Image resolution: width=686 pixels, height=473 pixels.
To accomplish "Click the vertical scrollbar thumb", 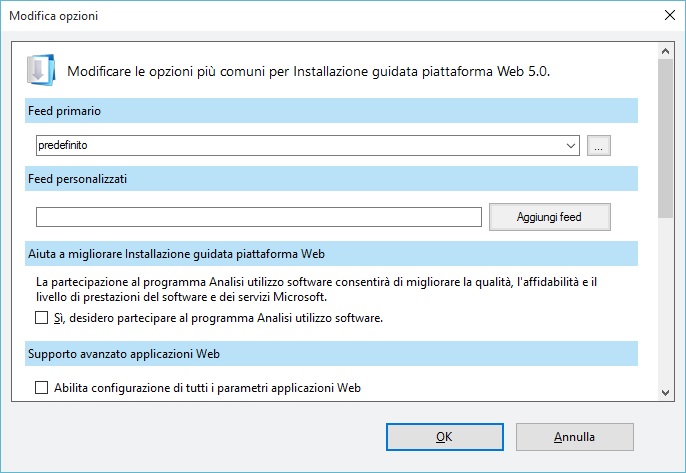I will point(665,138).
